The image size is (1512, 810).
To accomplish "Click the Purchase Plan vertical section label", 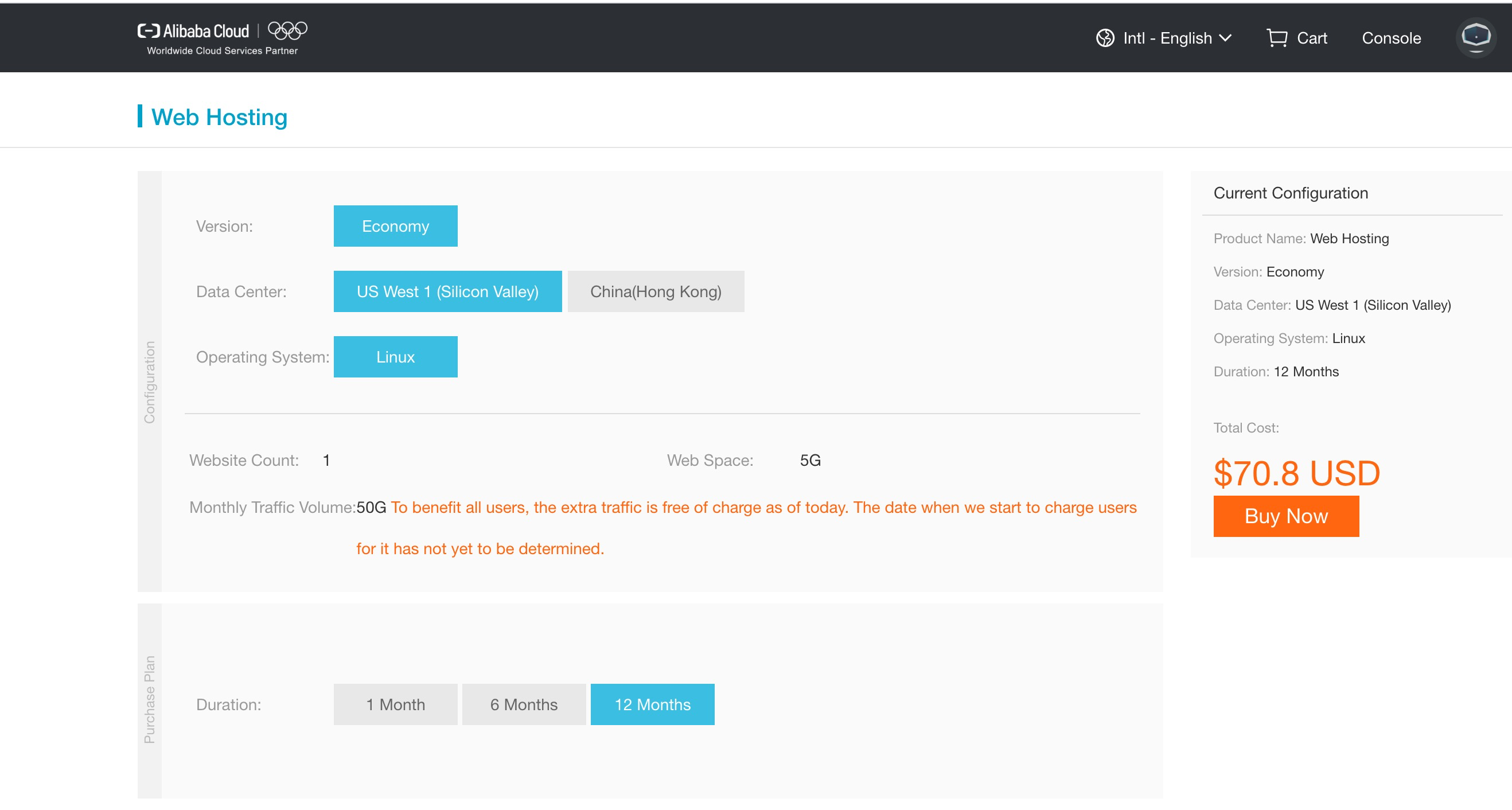I will point(150,700).
